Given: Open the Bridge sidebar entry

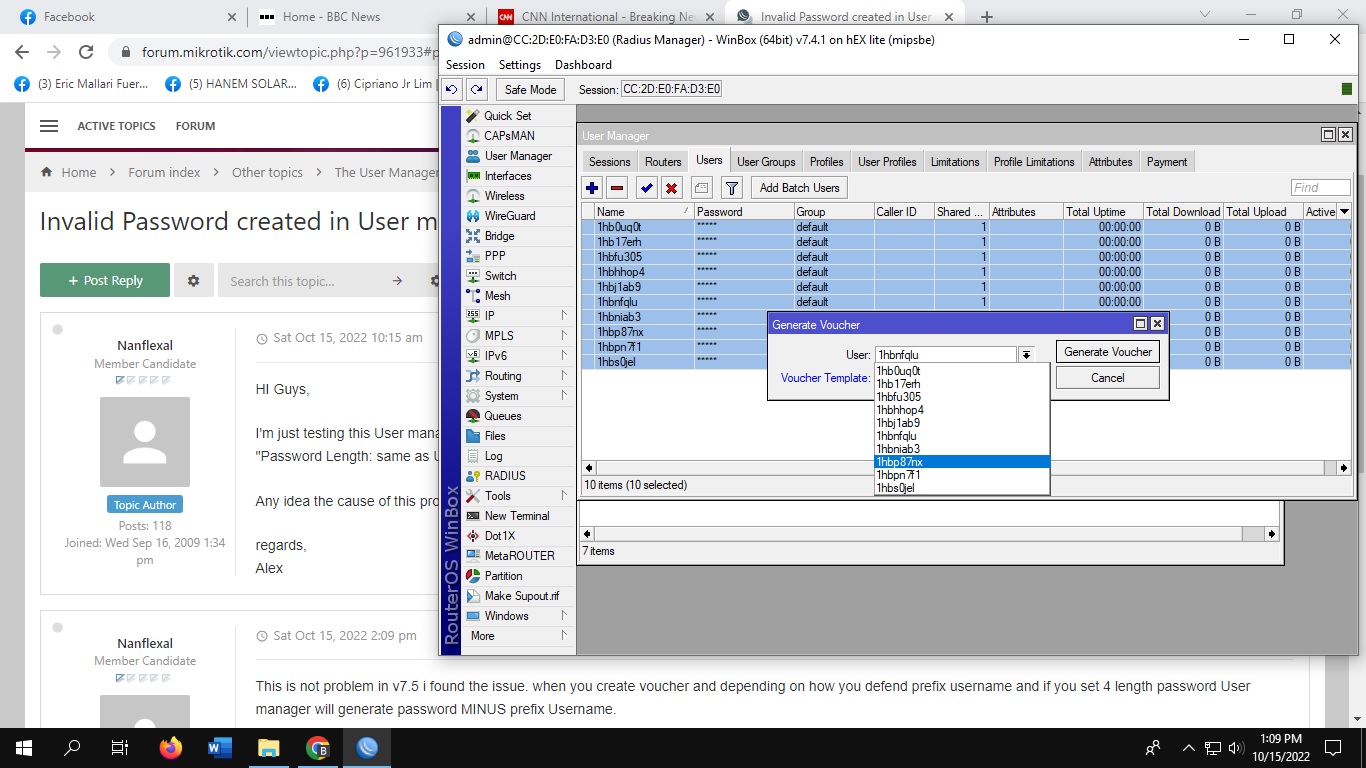Looking at the screenshot, I should pos(499,236).
